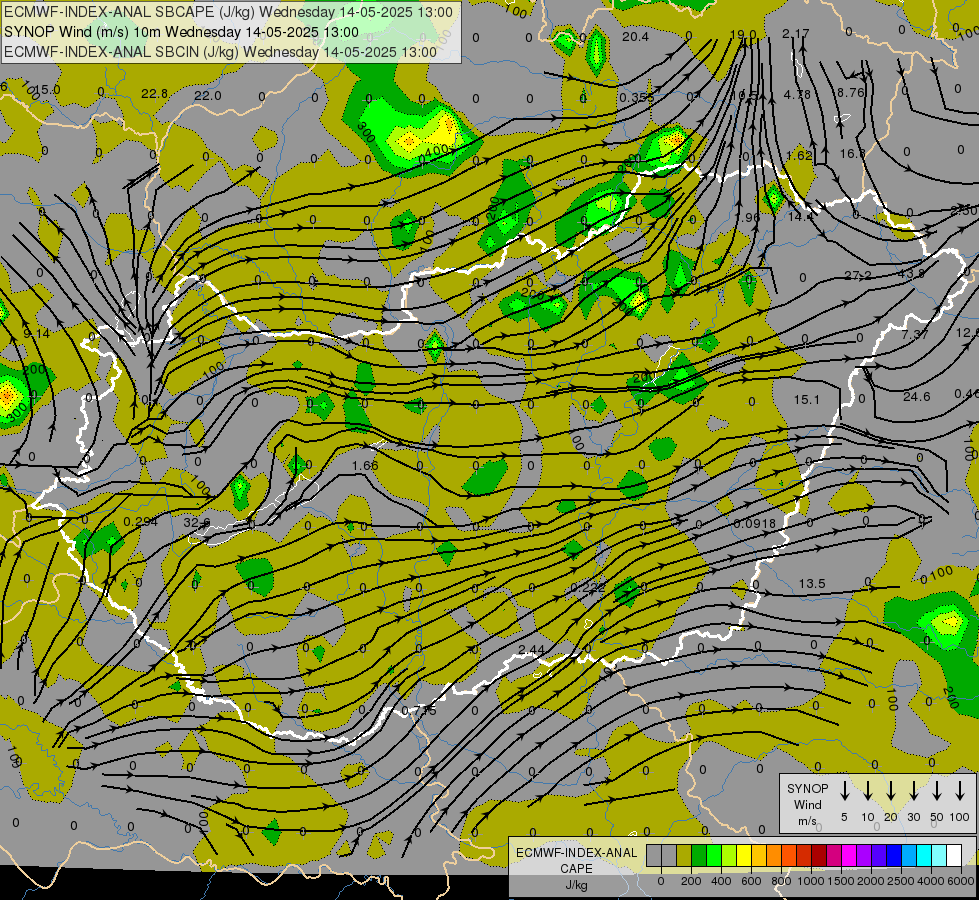Click the map value 32.6
The image size is (979, 900).
pos(197,522)
